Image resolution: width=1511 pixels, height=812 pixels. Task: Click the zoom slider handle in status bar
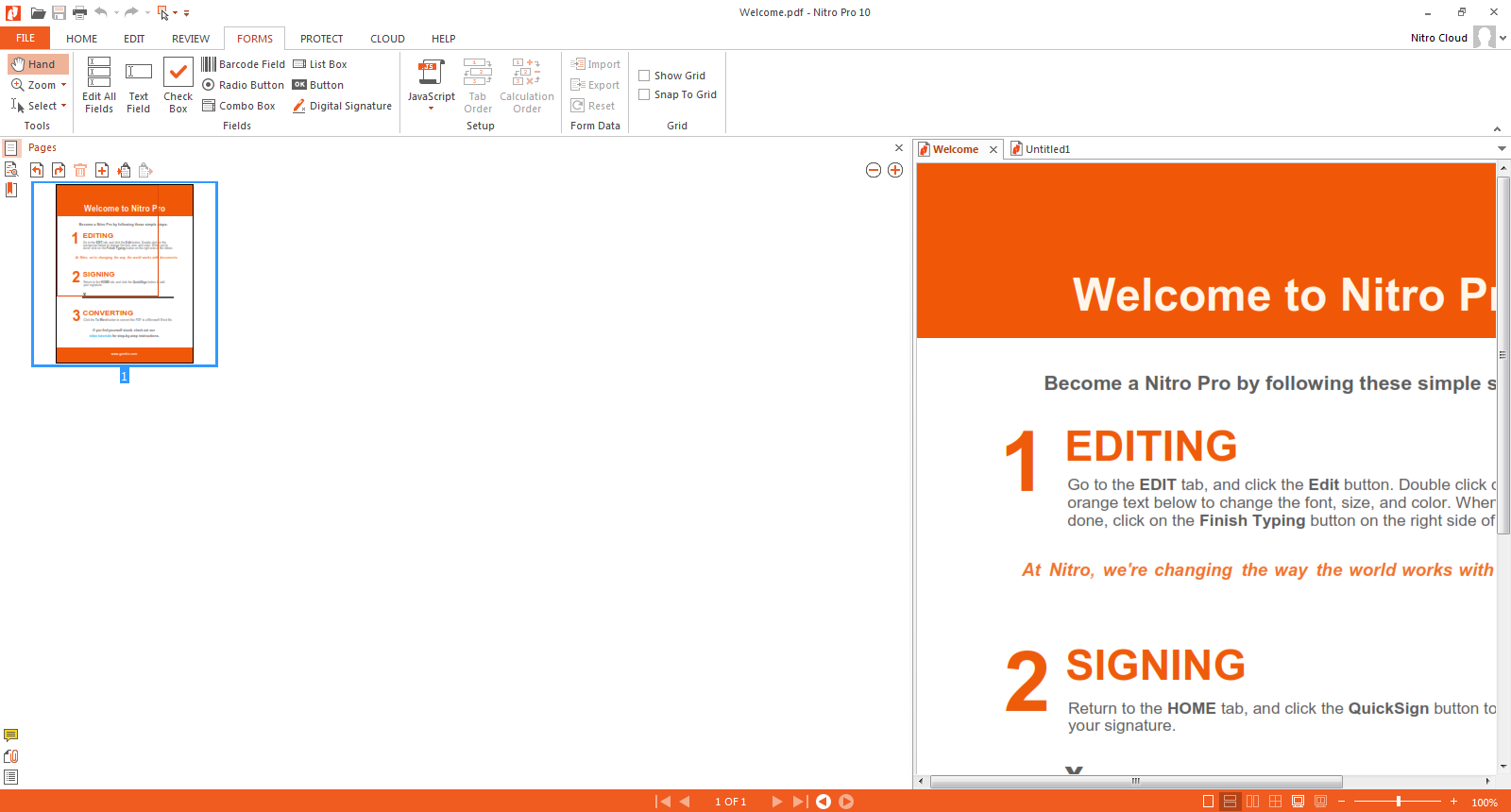click(1399, 802)
